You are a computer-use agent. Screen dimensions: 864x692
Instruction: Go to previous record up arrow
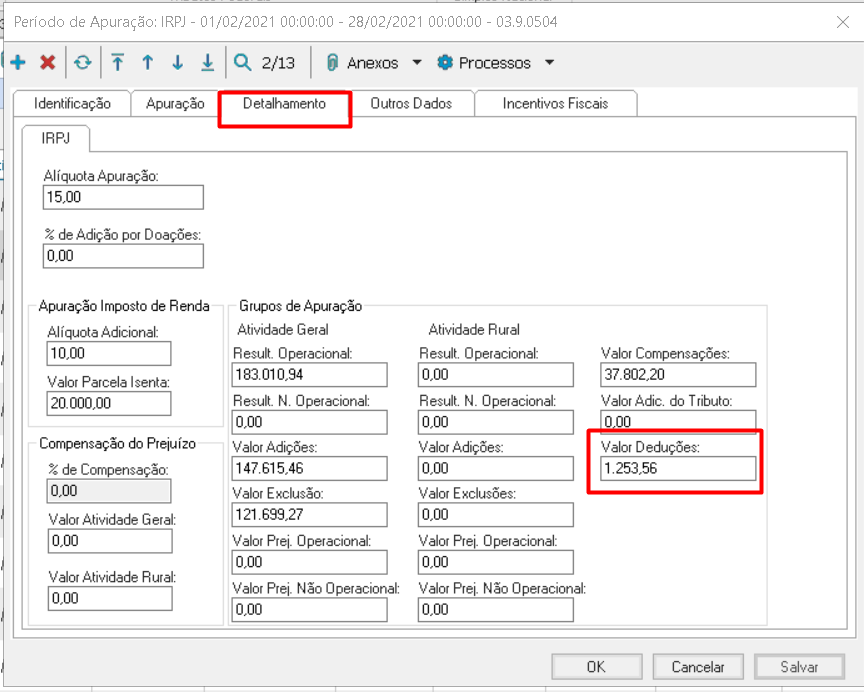pos(147,62)
